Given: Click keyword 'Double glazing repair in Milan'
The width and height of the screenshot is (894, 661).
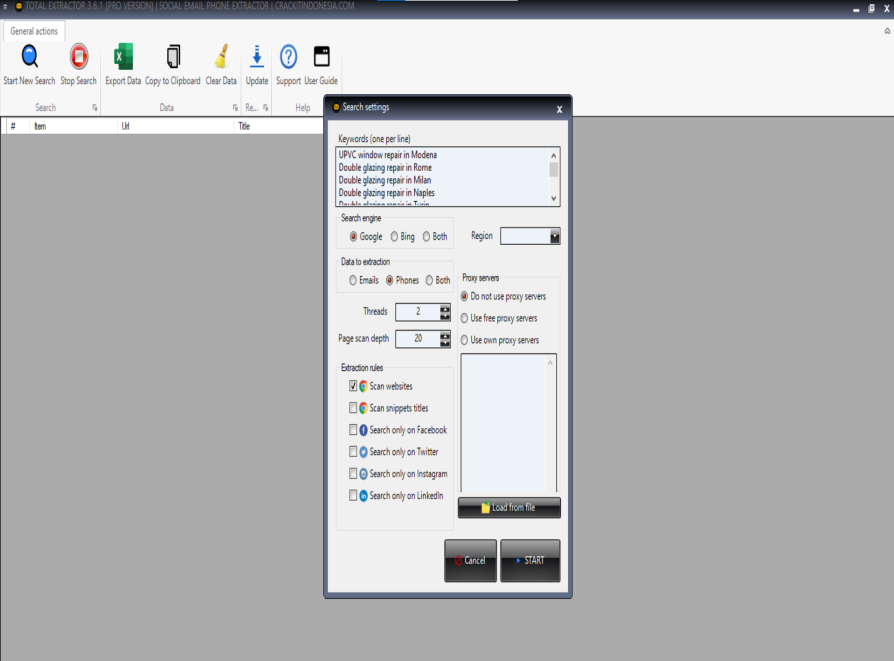Looking at the screenshot, I should [x=385, y=180].
